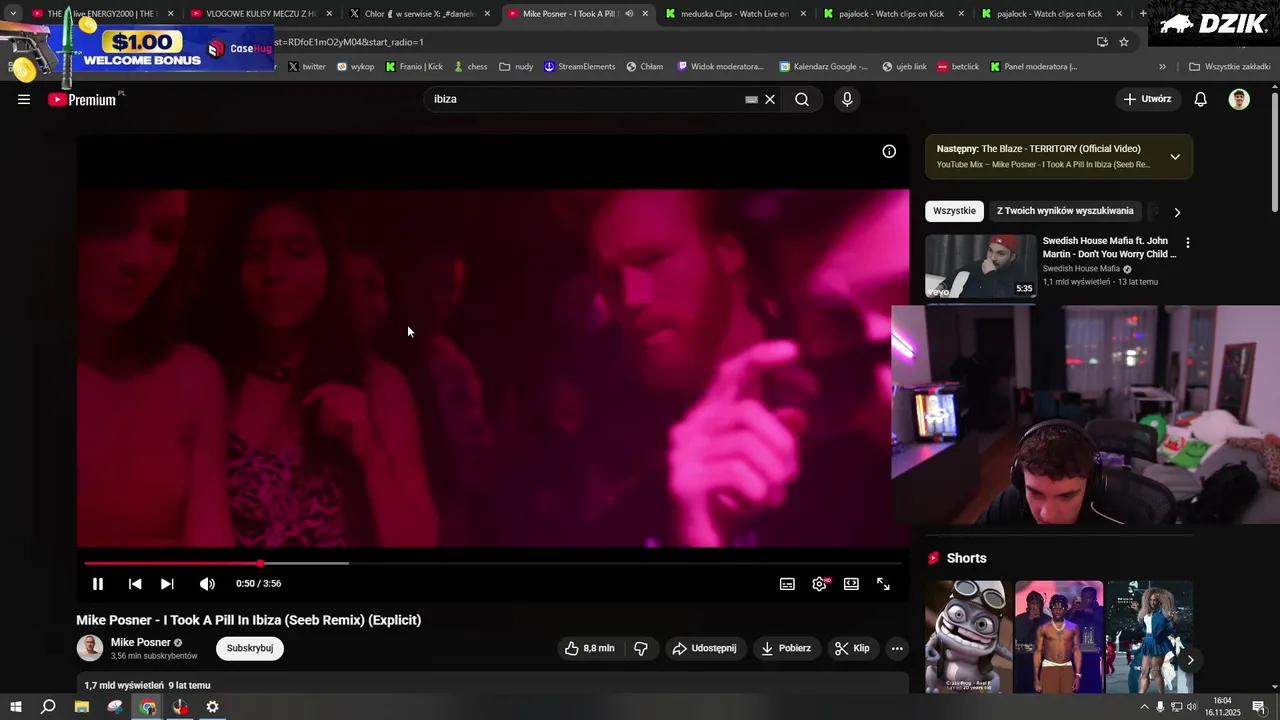Seek on the red video progress bar
1280x720 pixels.
pos(492,563)
